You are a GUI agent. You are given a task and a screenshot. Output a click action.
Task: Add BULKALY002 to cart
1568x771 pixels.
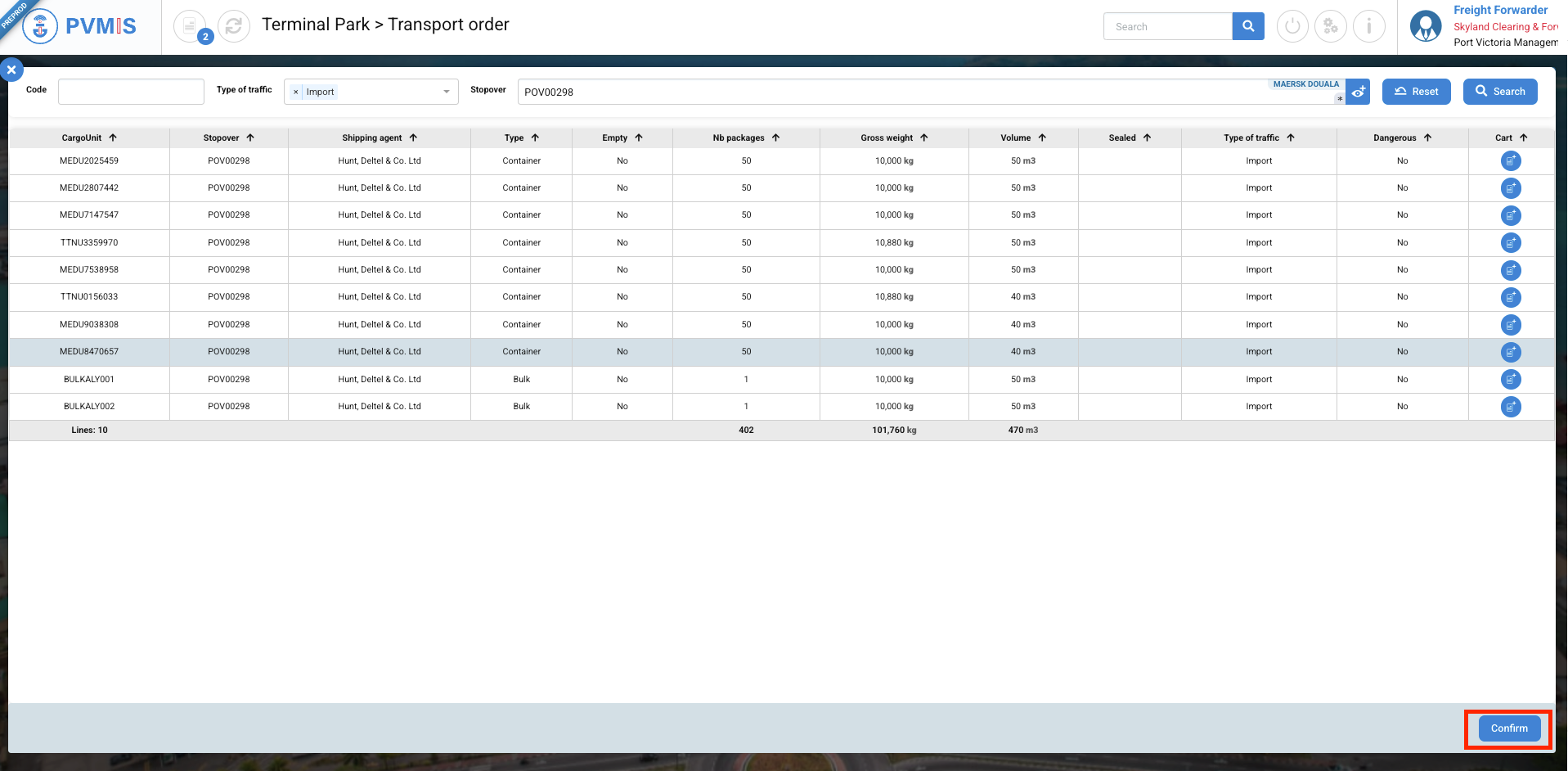1510,407
